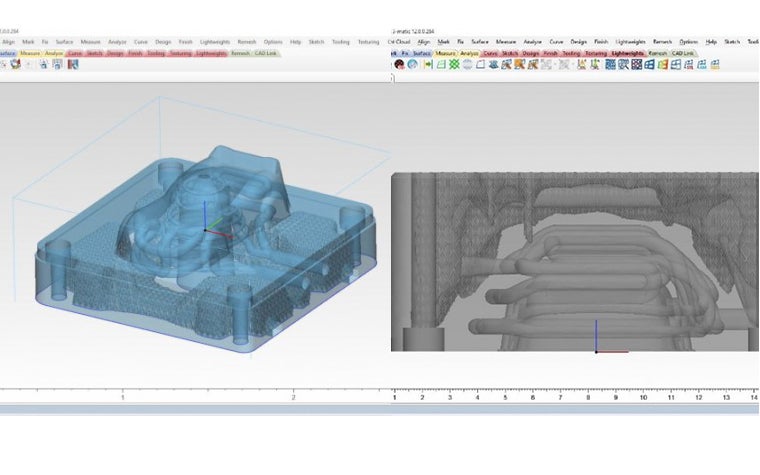This screenshot has width=760, height=475.
Task: Click the red-black round icon in right window toolbar
Action: (400, 64)
